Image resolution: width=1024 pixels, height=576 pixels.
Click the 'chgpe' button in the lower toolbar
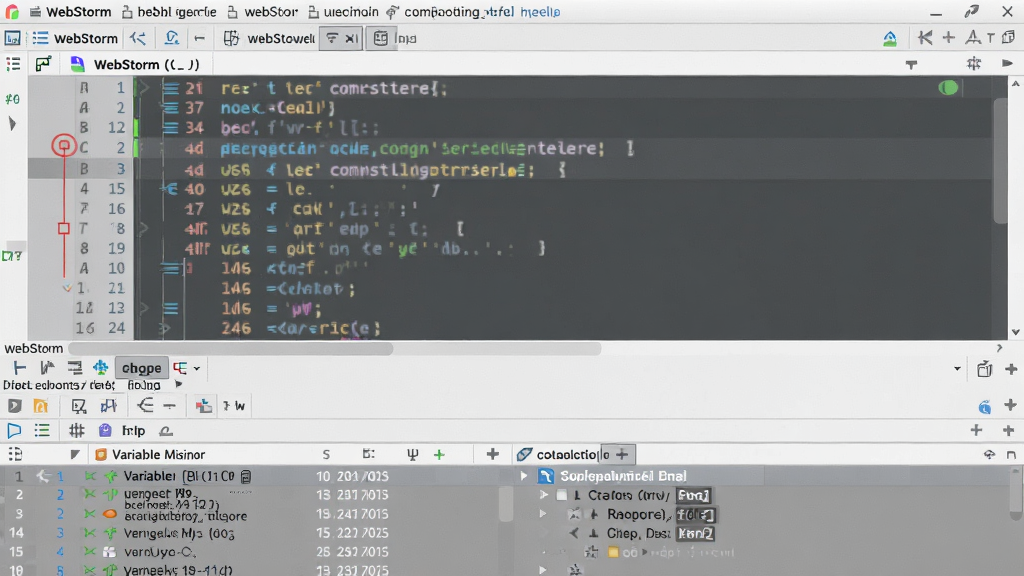point(141,368)
